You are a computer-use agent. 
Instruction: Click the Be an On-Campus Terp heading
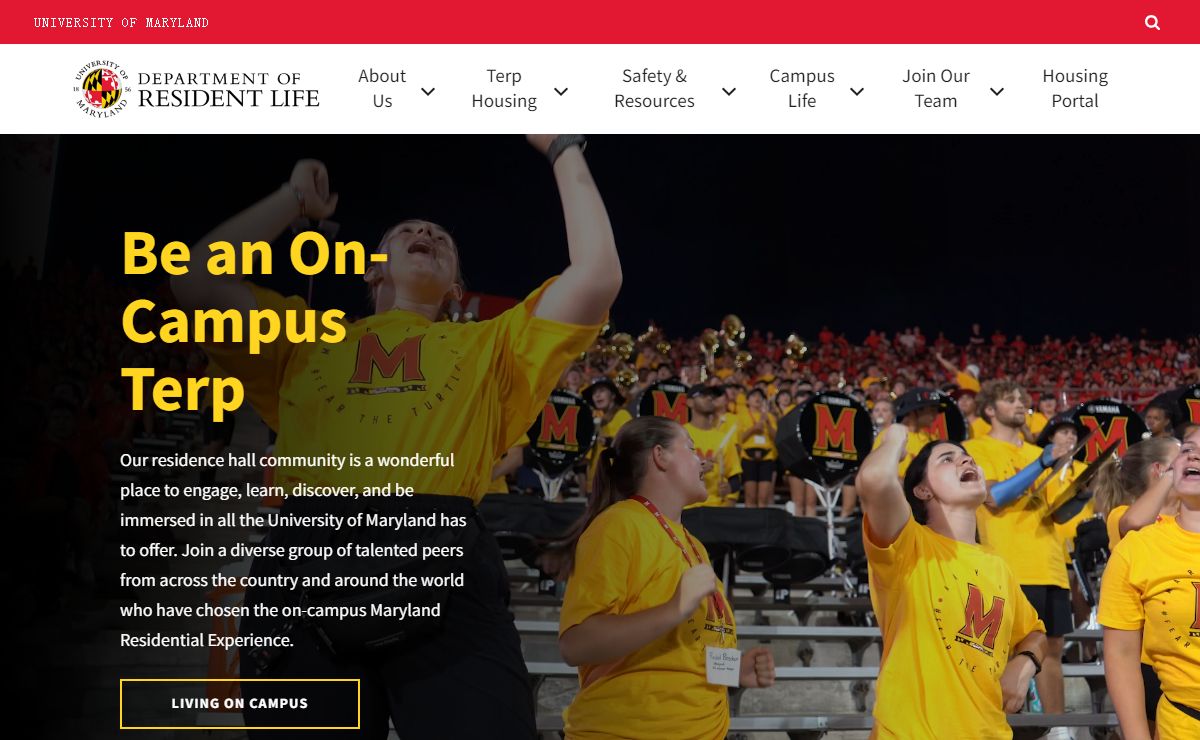[x=255, y=320]
